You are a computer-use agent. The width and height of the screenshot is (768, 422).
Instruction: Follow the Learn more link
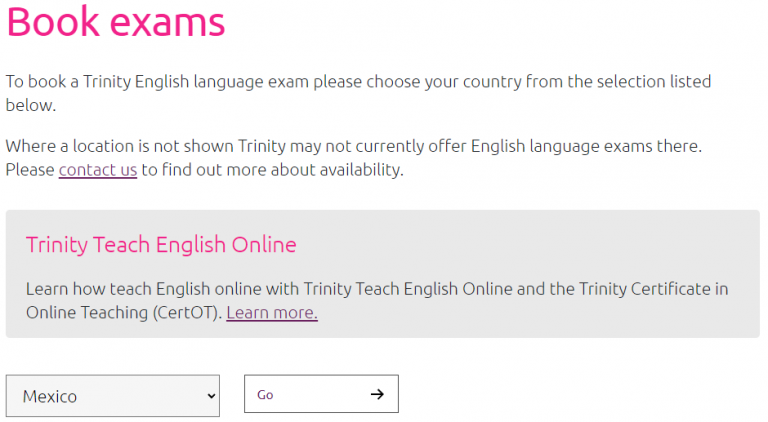(x=272, y=312)
